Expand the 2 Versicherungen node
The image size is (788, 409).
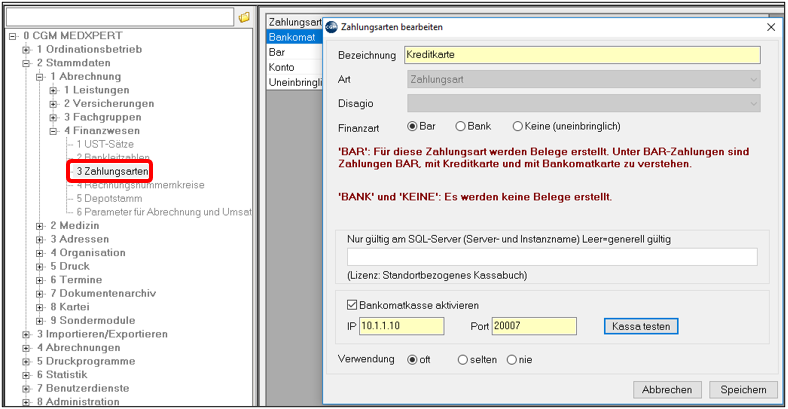(53, 104)
